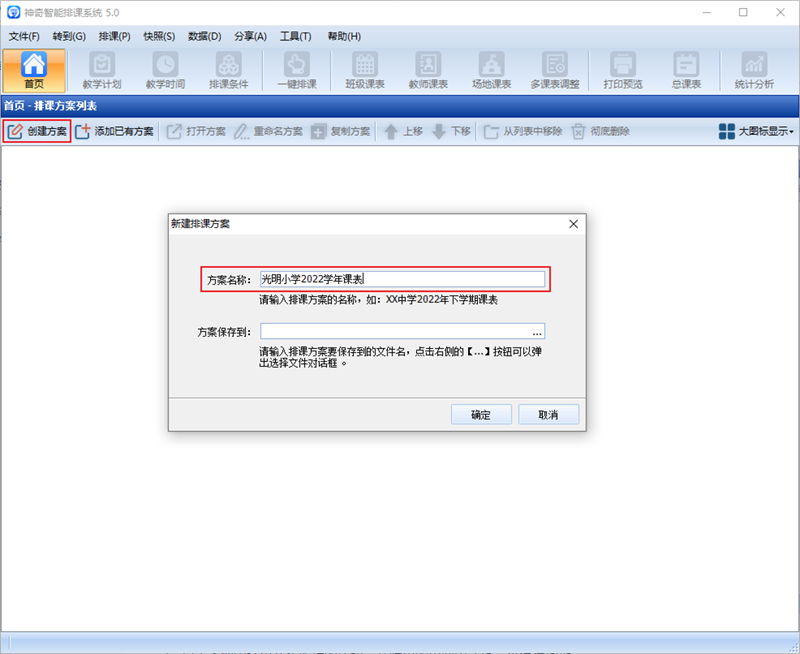The image size is (800, 654).
Task: Click 重命名方案 rename scheme
Action: [268, 131]
